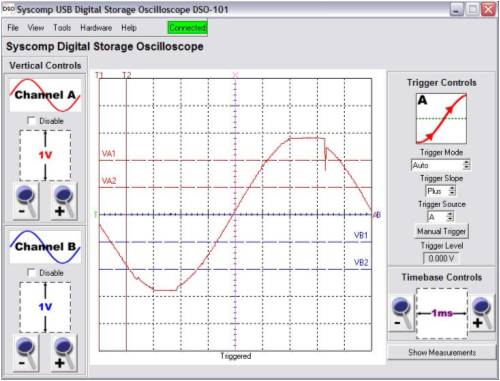This screenshot has width=500, height=381.
Task: Change the Trigger Mode Auto spinner
Action: pyautogui.click(x=441, y=165)
